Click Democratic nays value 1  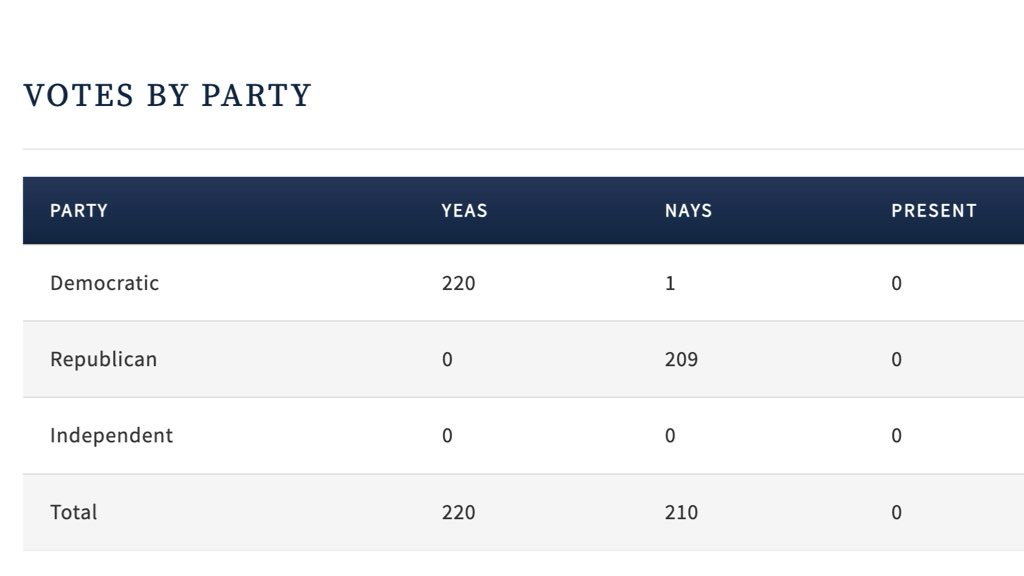tap(670, 283)
